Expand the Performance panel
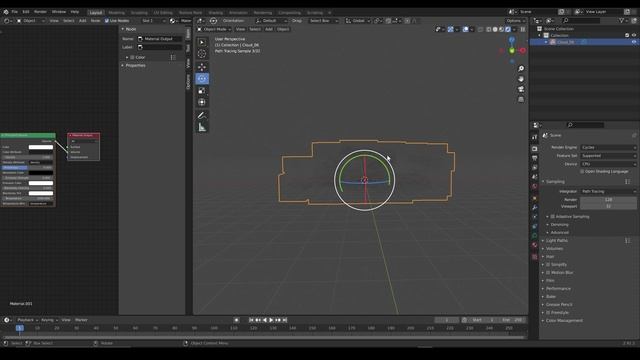Screen dimensions: 640x360 558,289
